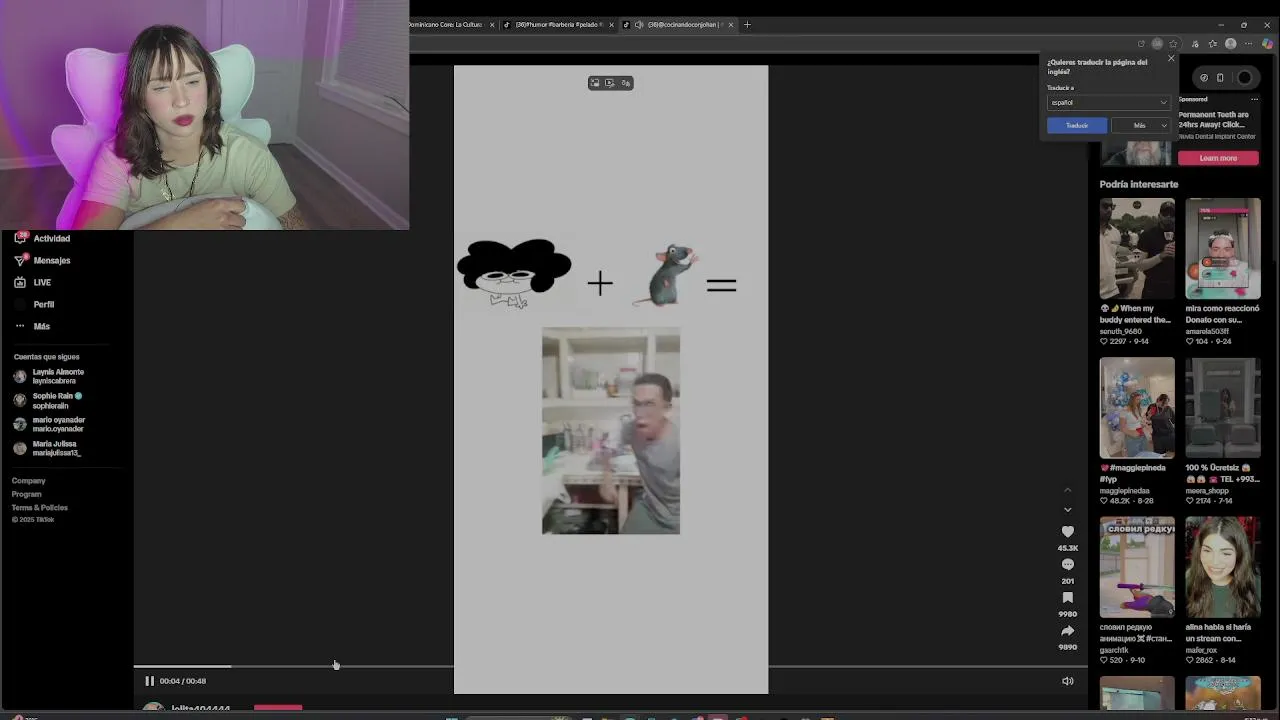Expand the Más sidebar menu

32,326
